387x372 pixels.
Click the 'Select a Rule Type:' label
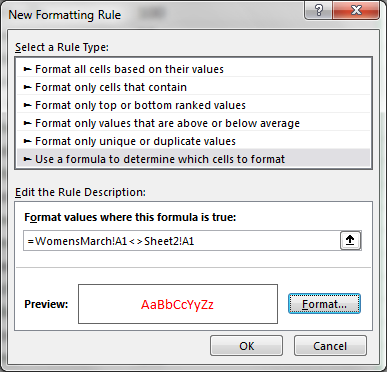point(62,47)
